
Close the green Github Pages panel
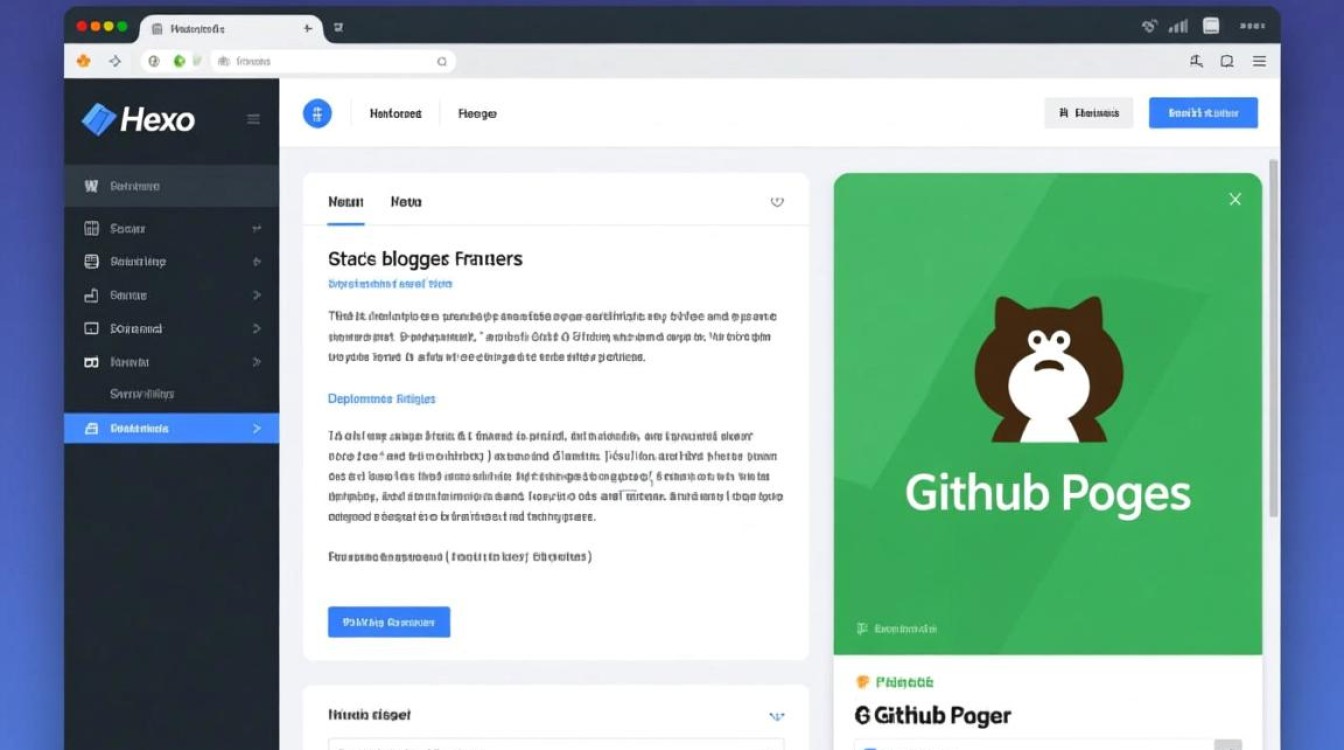coord(1235,199)
